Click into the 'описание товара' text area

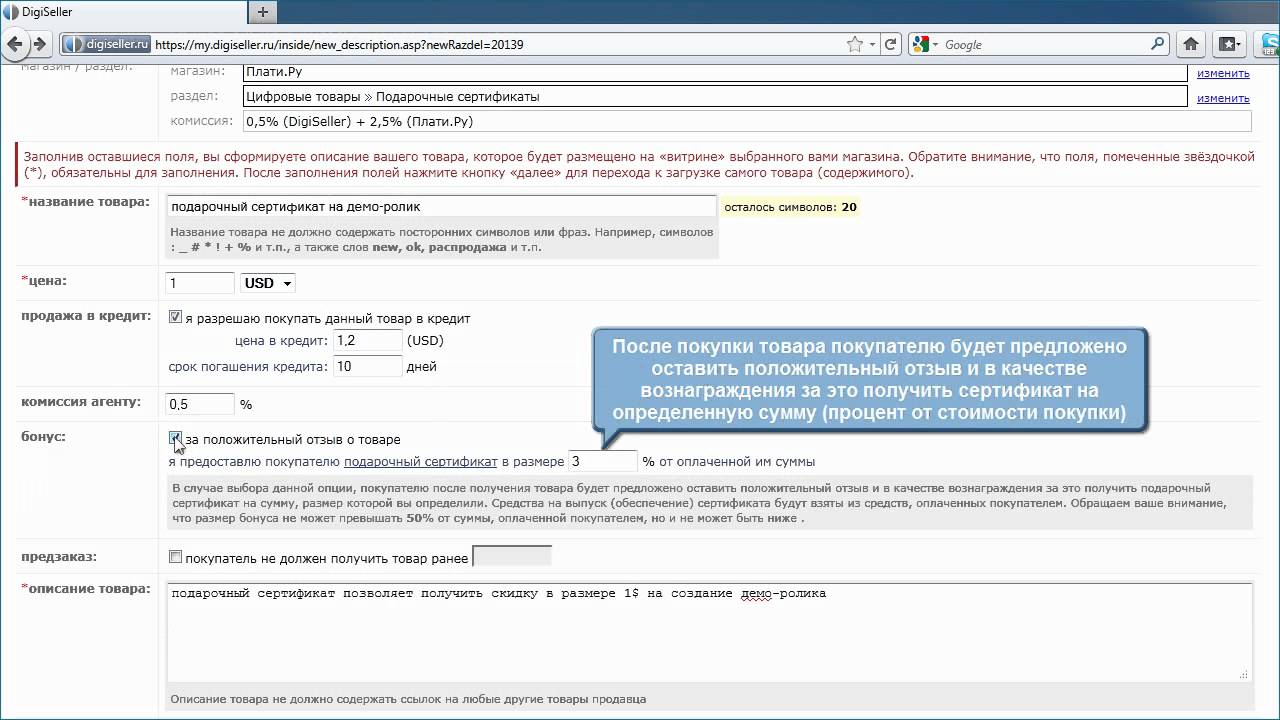[x=708, y=633]
